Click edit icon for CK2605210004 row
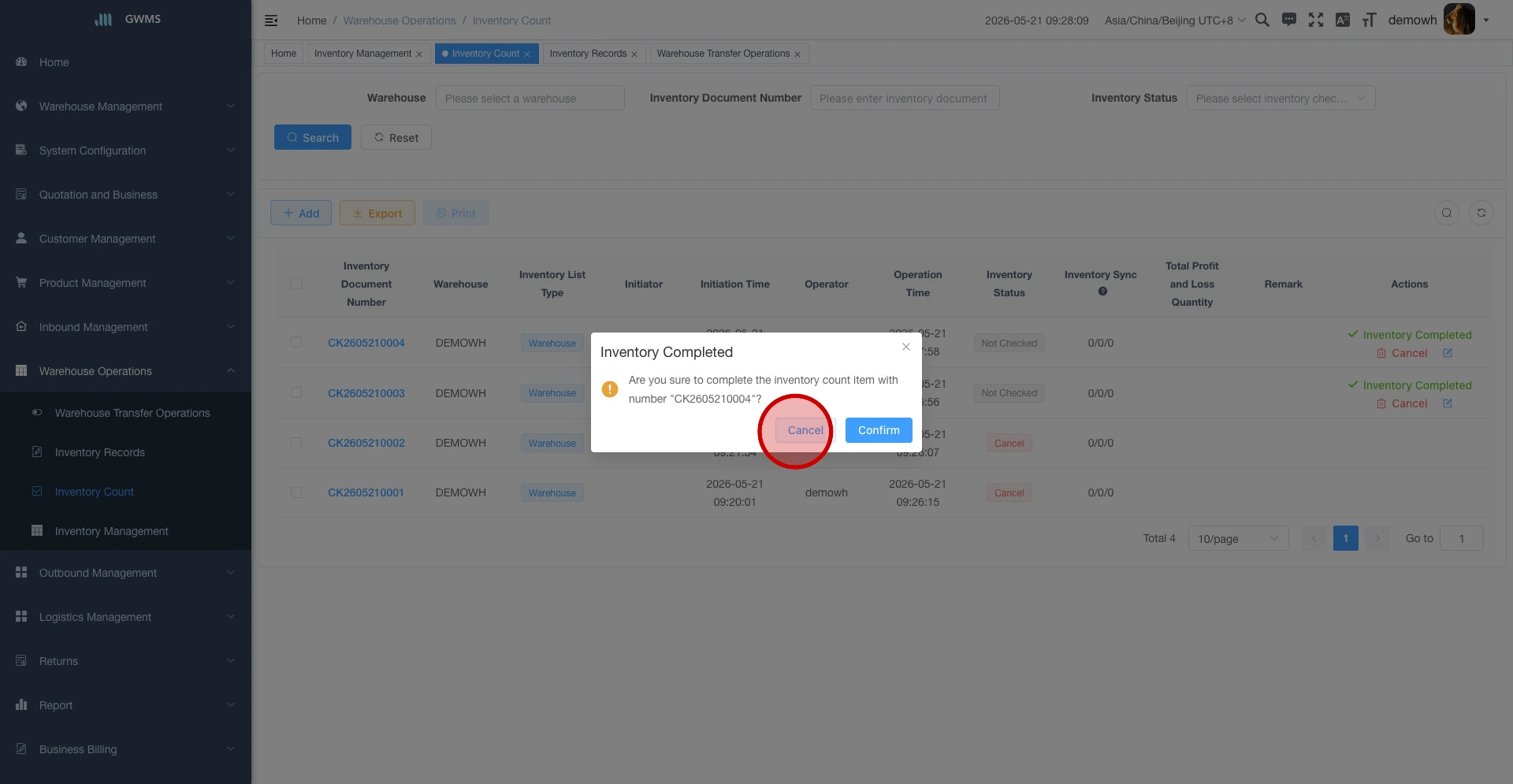This screenshot has width=1513, height=784. (1448, 353)
